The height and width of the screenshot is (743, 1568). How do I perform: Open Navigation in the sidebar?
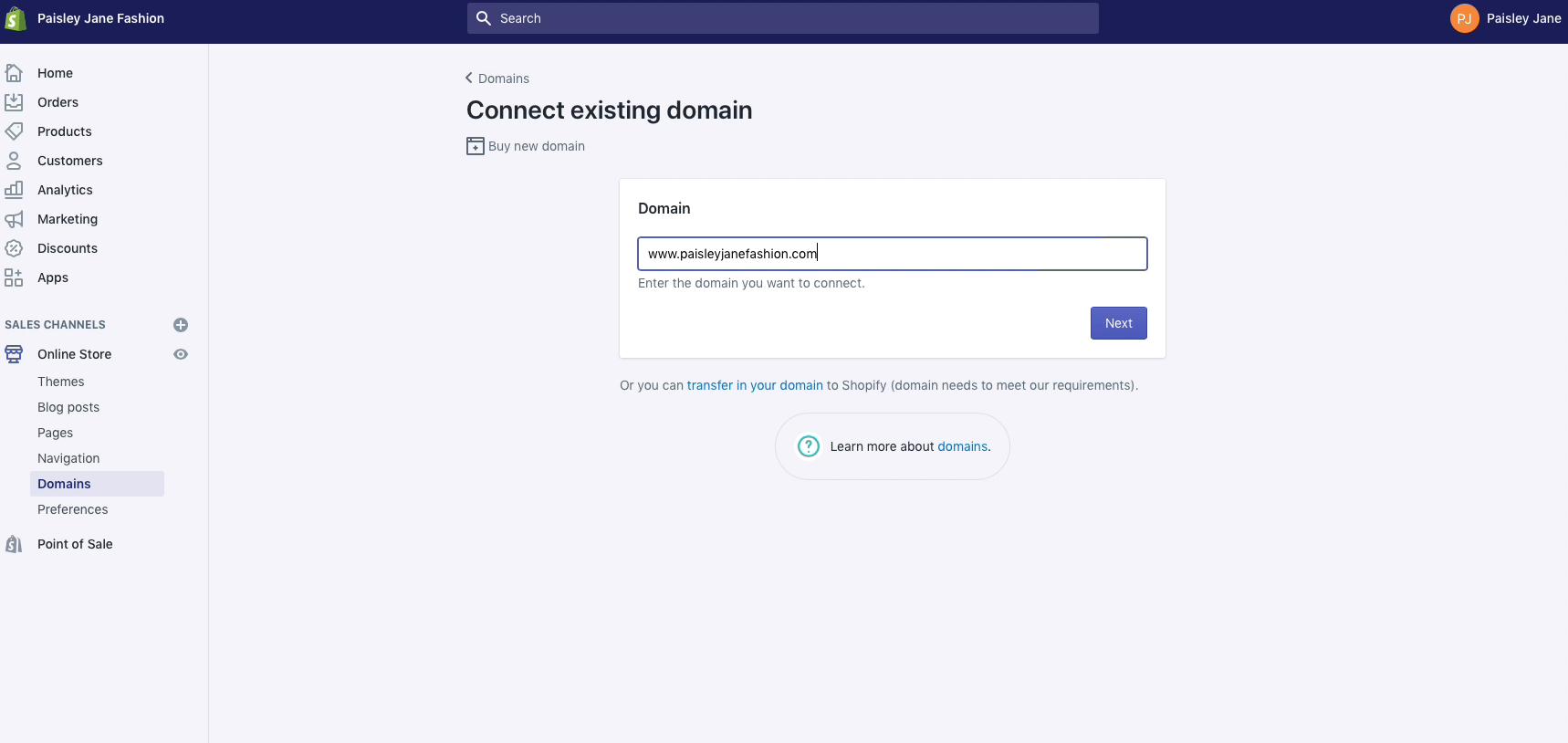(x=68, y=458)
